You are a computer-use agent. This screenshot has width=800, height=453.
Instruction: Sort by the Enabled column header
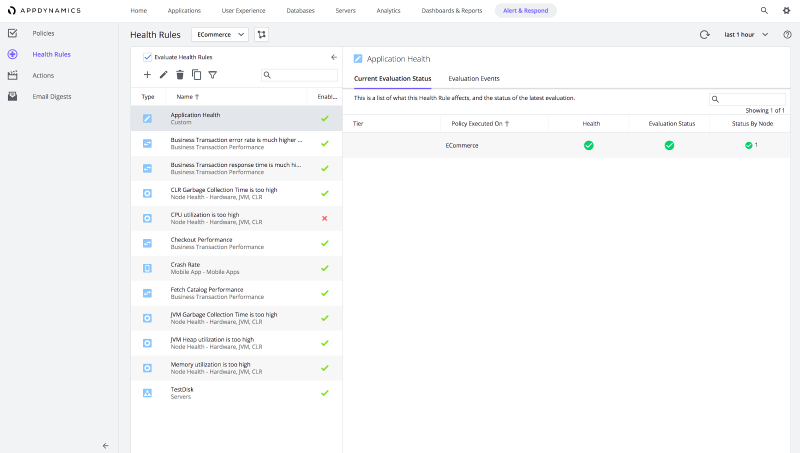[x=327, y=96]
